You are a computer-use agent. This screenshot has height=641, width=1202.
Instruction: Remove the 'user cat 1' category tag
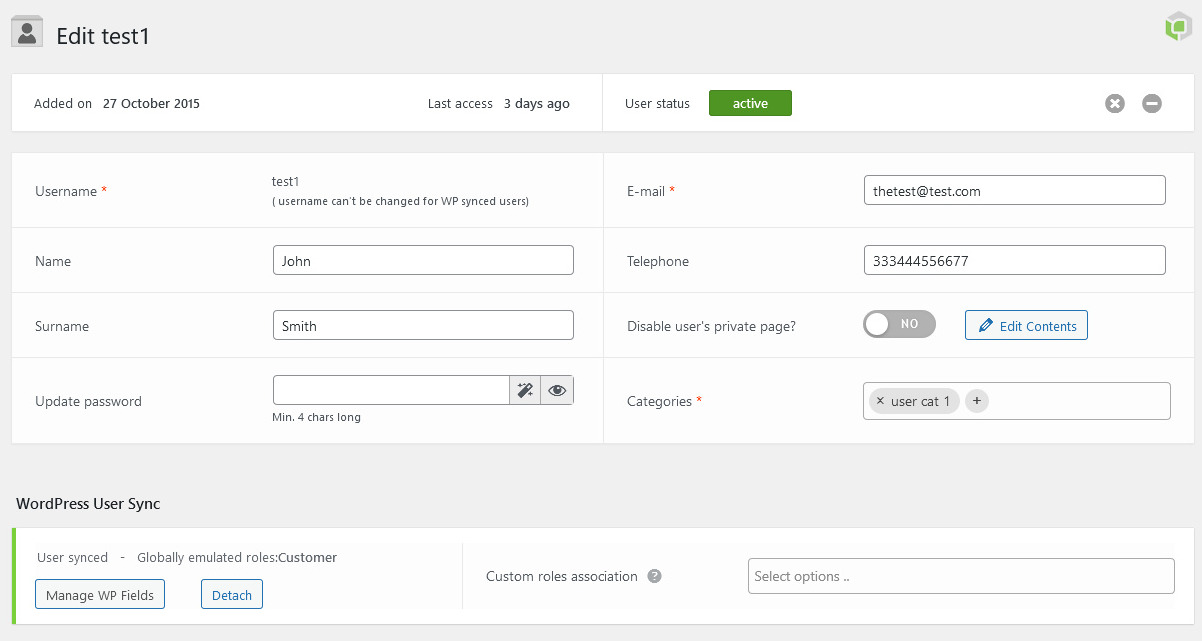point(880,401)
